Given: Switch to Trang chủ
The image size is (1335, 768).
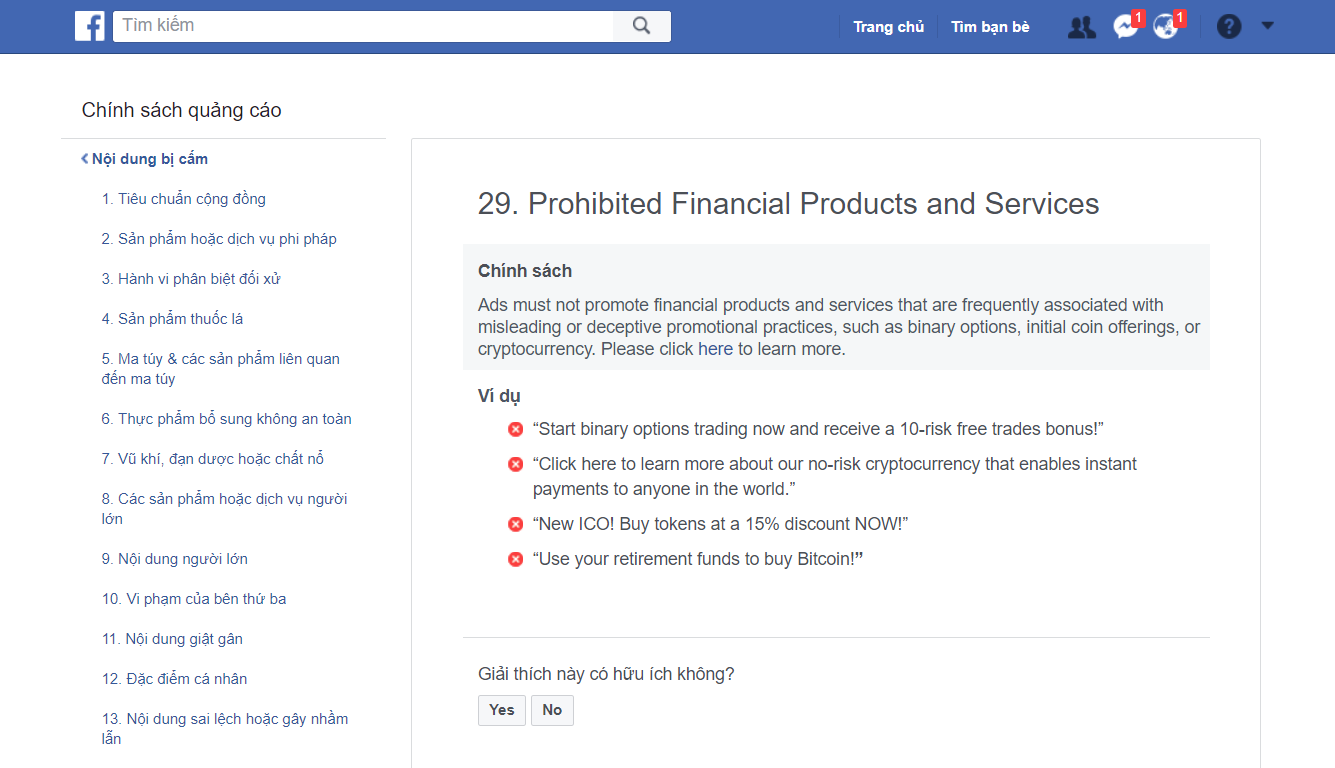Looking at the screenshot, I should coord(888,26).
